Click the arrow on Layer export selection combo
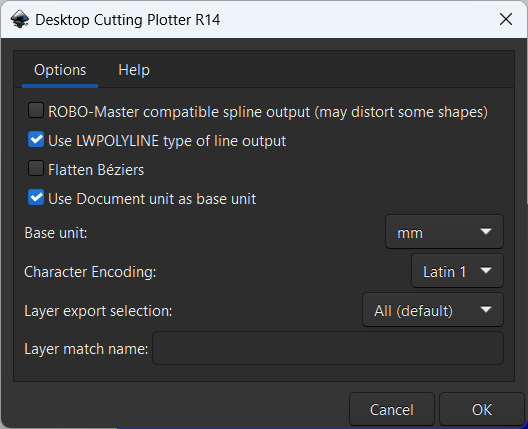528x429 pixels. click(486, 309)
